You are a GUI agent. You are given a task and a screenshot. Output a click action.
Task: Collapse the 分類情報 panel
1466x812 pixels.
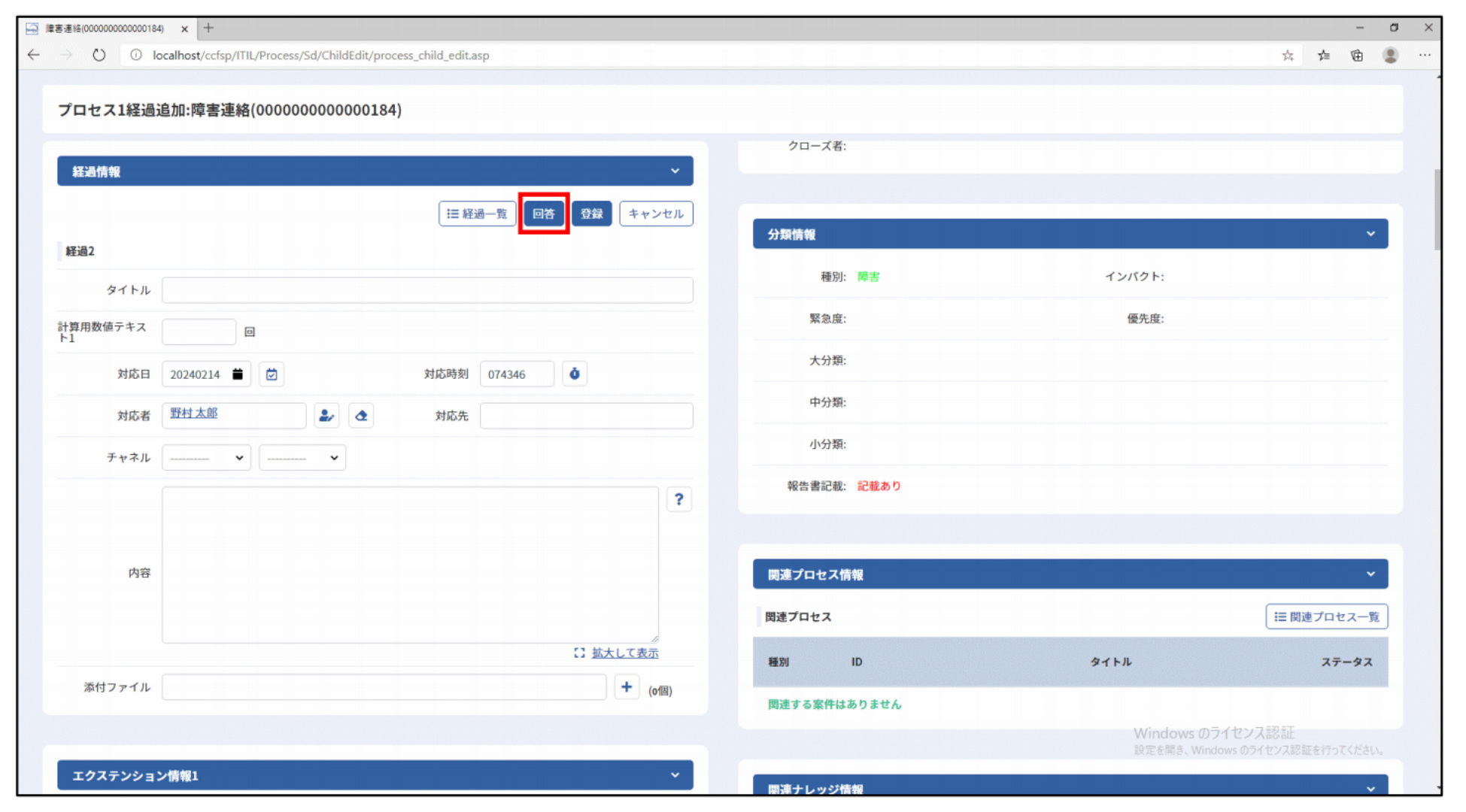pos(1370,234)
